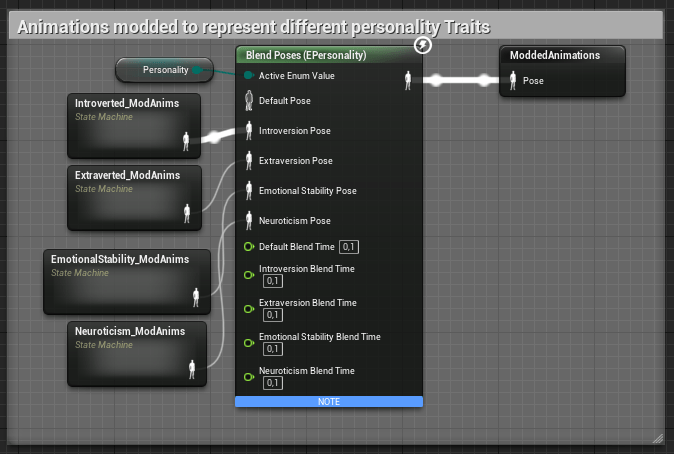The height and width of the screenshot is (454, 674).
Task: Click the Emotional Stability Pose pin icon
Action: pyautogui.click(x=249, y=191)
